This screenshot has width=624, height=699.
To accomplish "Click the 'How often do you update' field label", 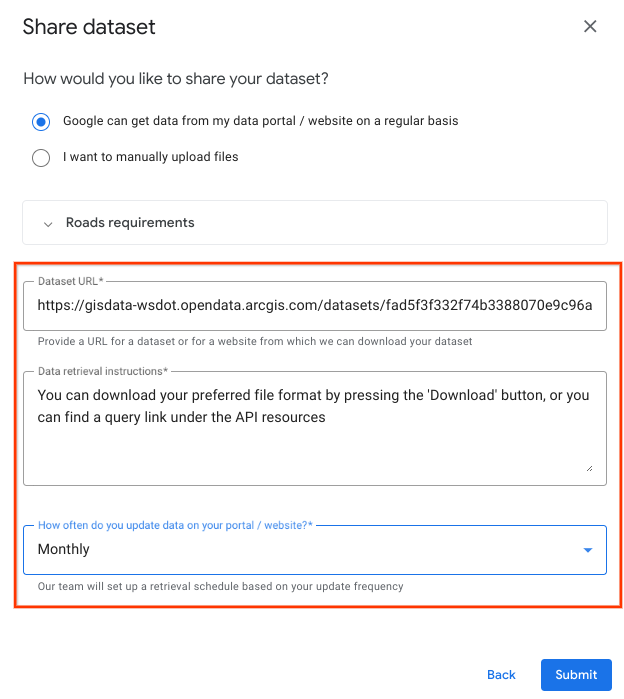I will pyautogui.click(x=174, y=526).
